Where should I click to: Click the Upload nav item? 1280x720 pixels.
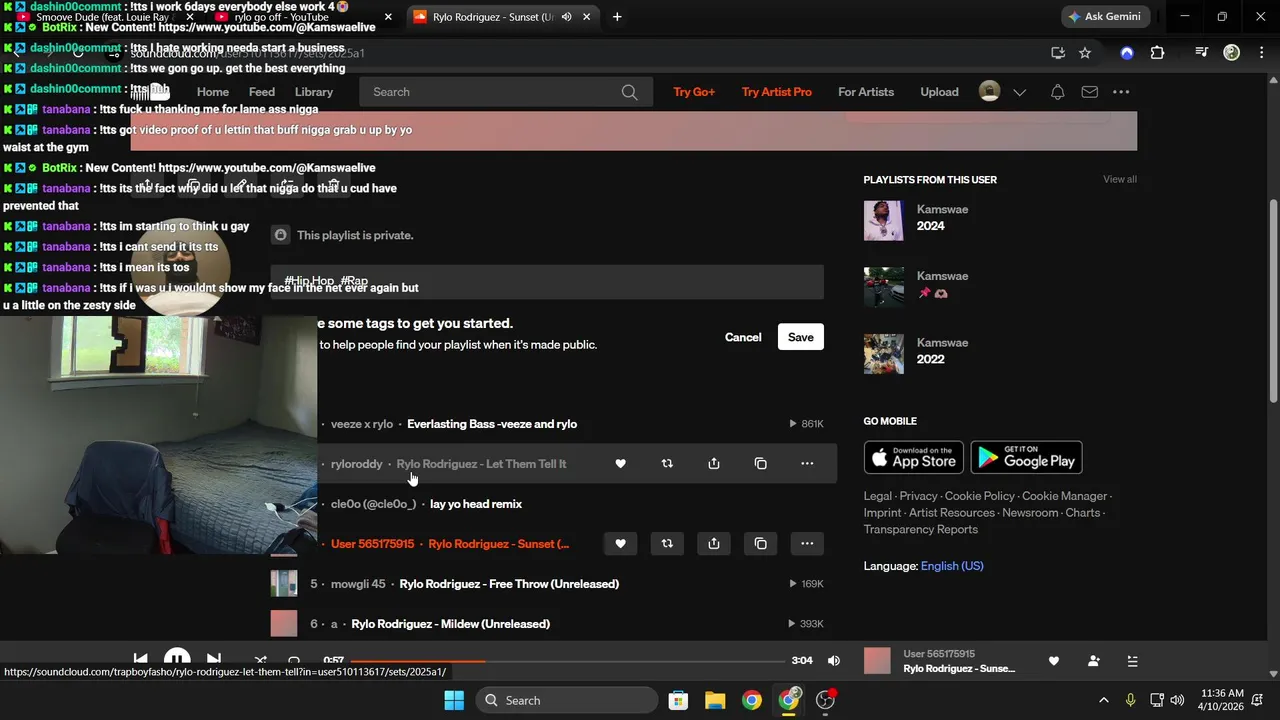[x=939, y=92]
